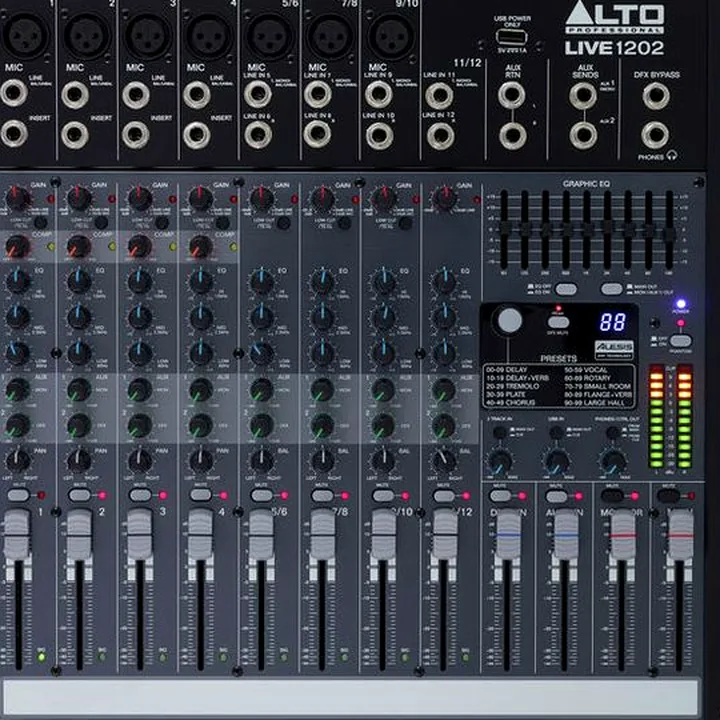Click the ALTO Professional logo
This screenshot has height=720, width=720.
(614, 17)
